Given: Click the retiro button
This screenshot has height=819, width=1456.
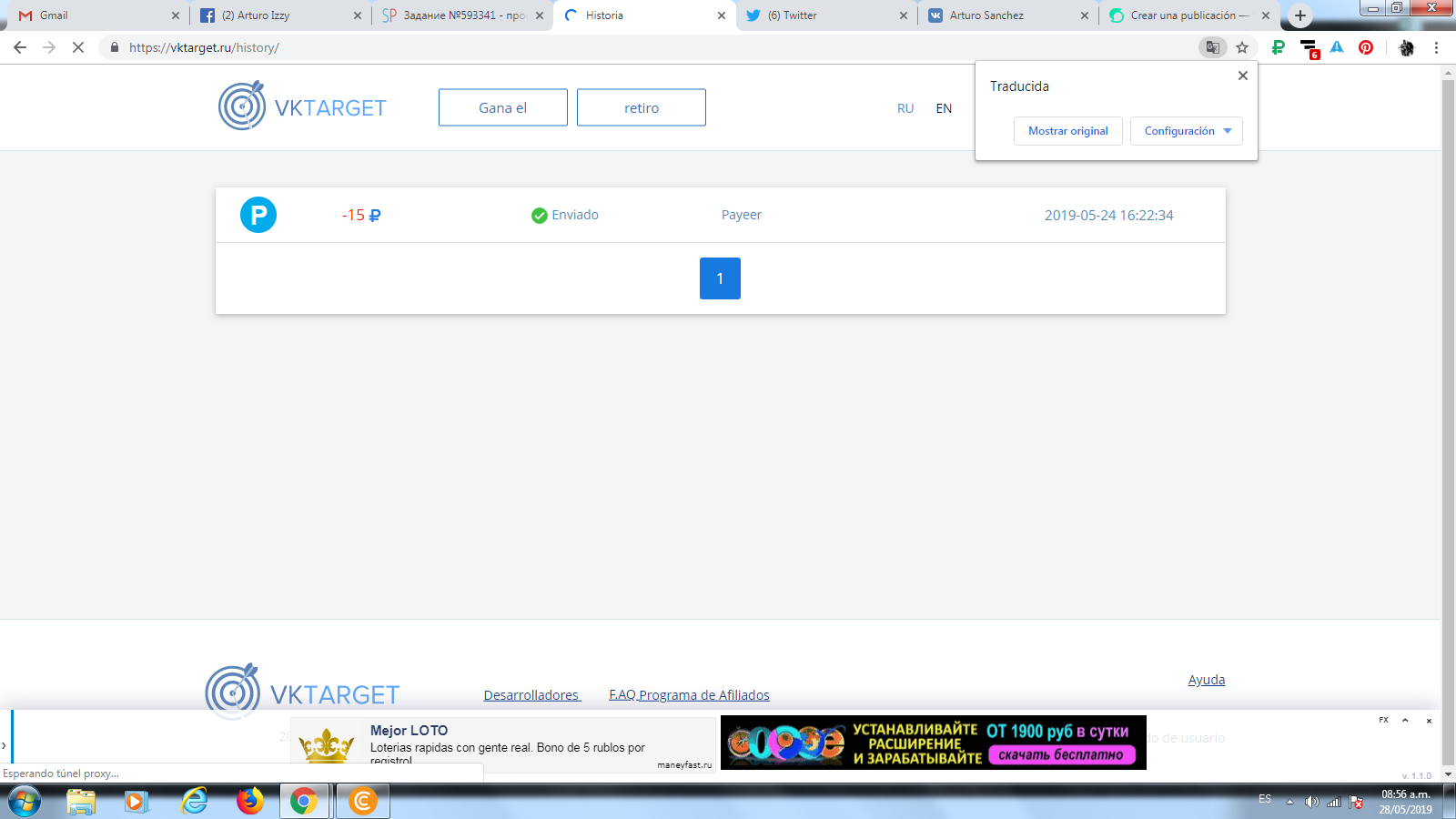Looking at the screenshot, I should pyautogui.click(x=642, y=107).
